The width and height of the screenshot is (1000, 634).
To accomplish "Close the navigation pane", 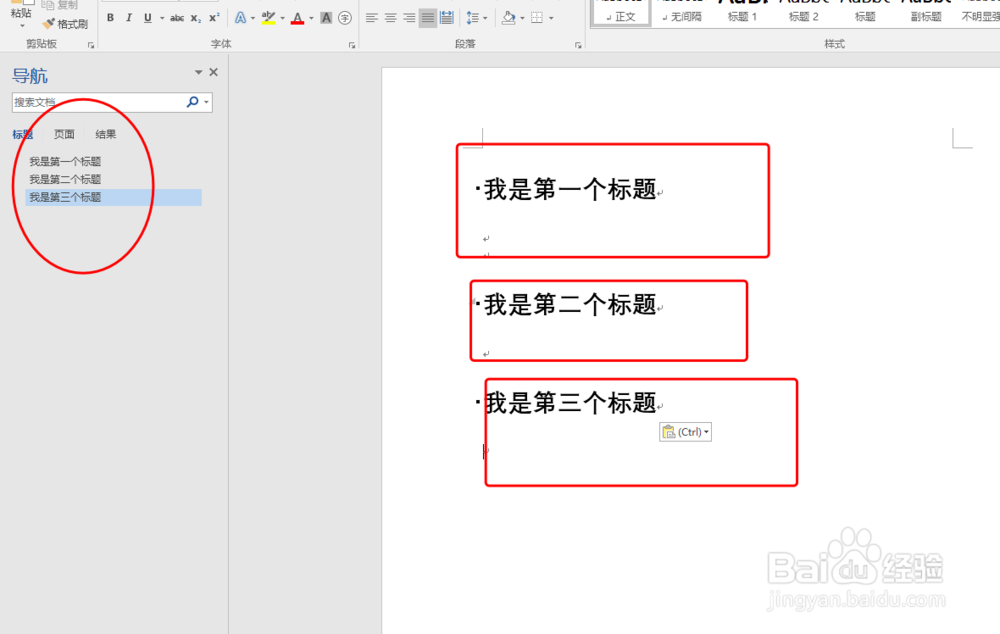I will pyautogui.click(x=214, y=72).
